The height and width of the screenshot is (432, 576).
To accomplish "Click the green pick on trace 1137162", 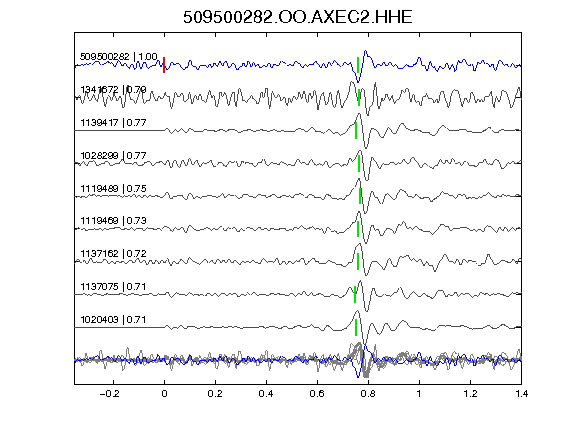I will coord(358,262).
